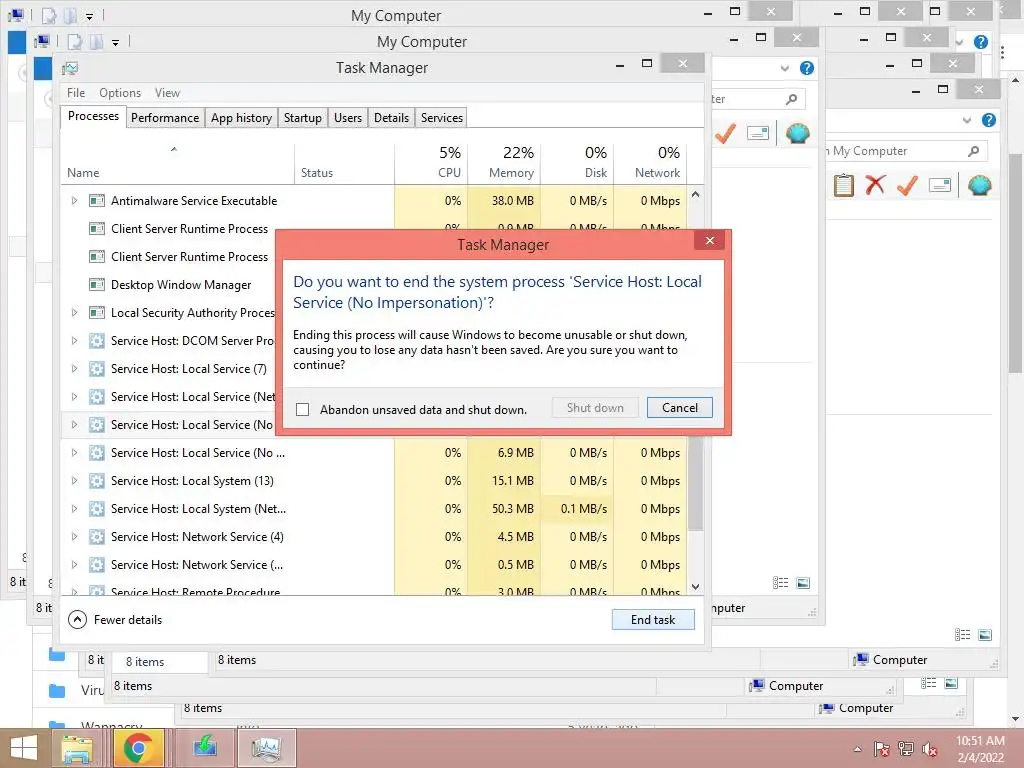Expand Service Host: DCOM Server process row
Screen dimensions: 1024x768
[74, 341]
